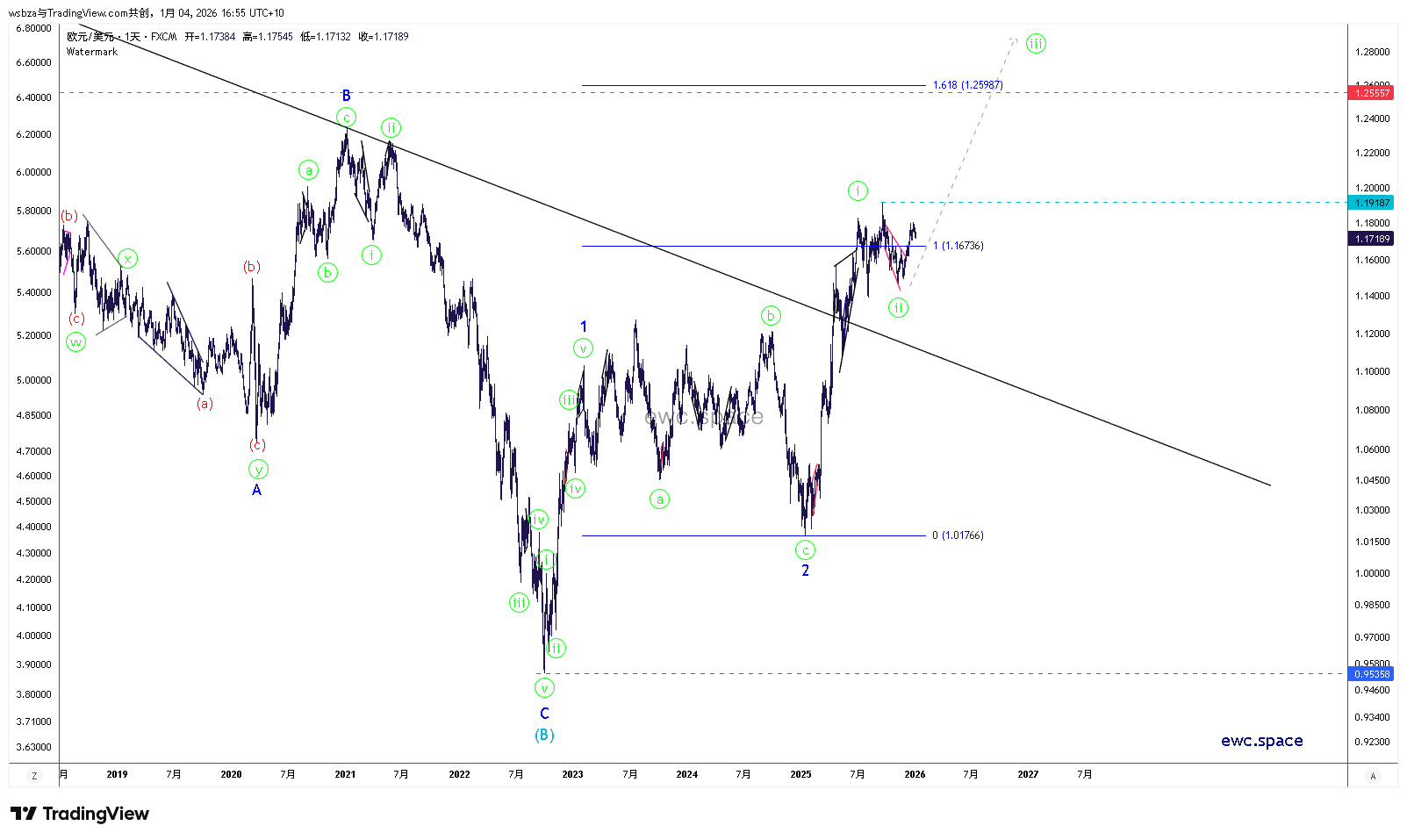This screenshot has width=1407, height=840.
Task: Click the 2023 marker on the time axis
Action: click(x=572, y=774)
